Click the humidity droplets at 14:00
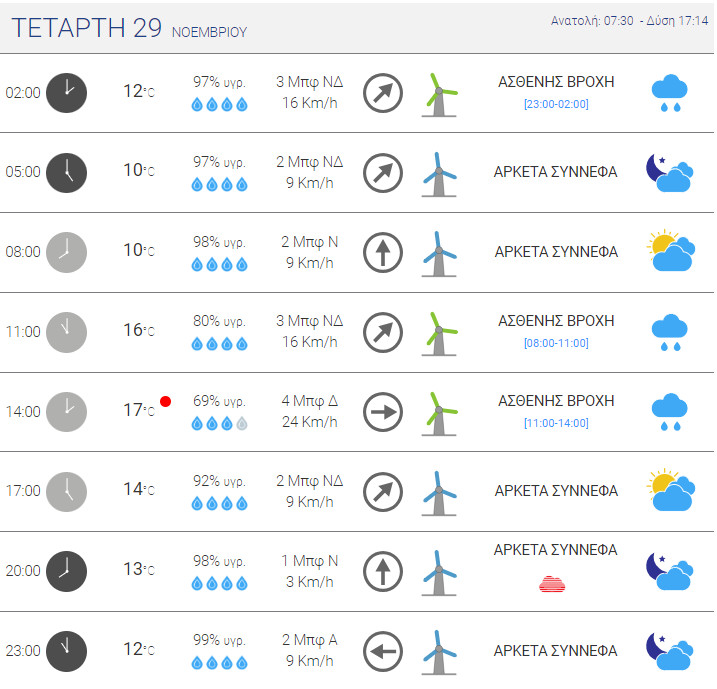Image resolution: width=717 pixels, height=689 pixels. (219, 423)
